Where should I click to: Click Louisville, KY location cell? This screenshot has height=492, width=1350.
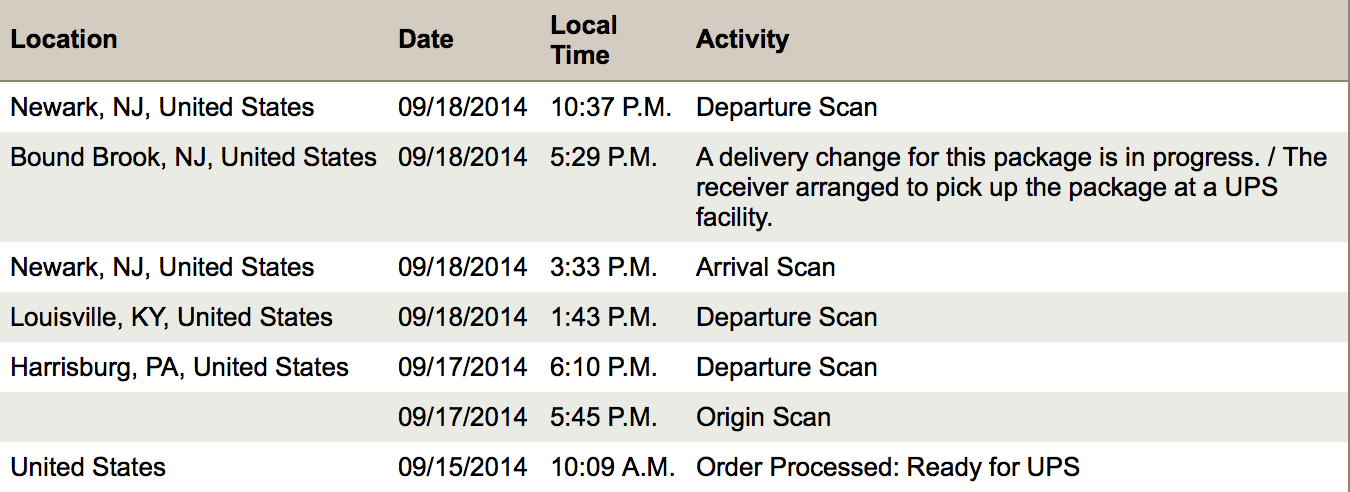(171, 317)
